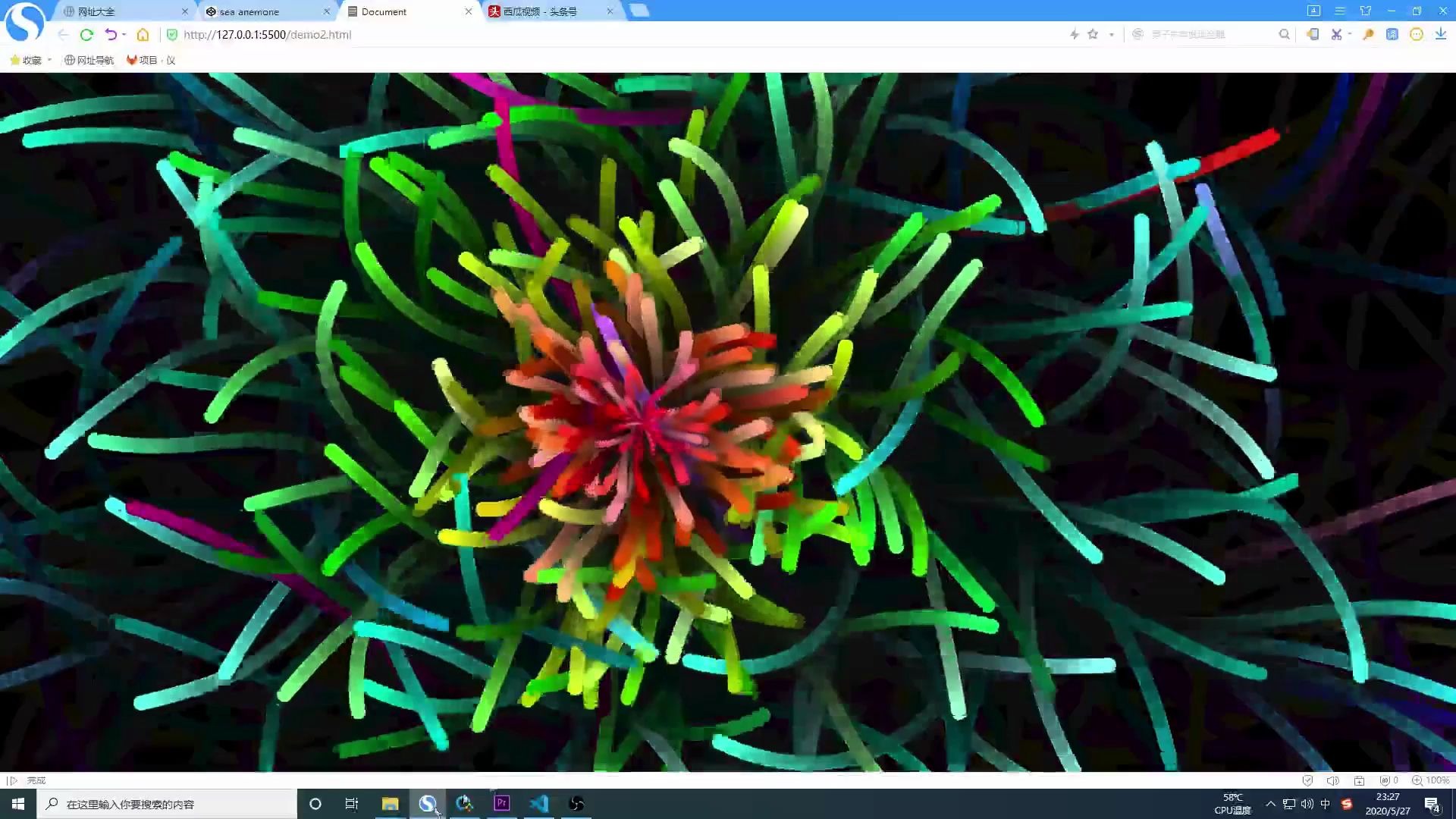Click the magnifier search icon
Screen dimensions: 1456x819
1284,34
